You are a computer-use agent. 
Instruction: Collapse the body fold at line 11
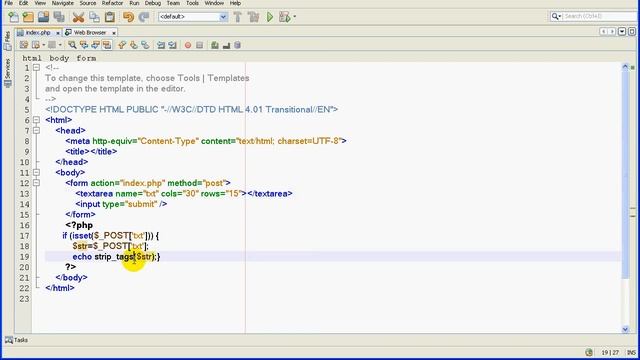pyautogui.click(x=36, y=173)
